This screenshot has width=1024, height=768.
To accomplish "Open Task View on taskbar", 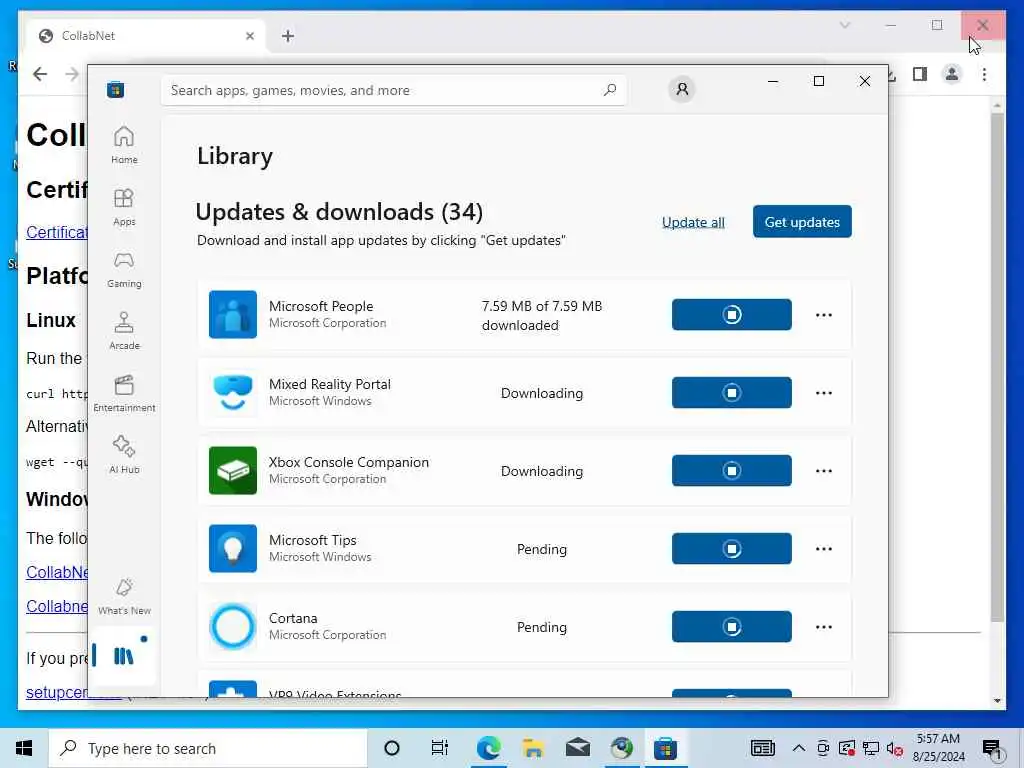I will point(440,748).
